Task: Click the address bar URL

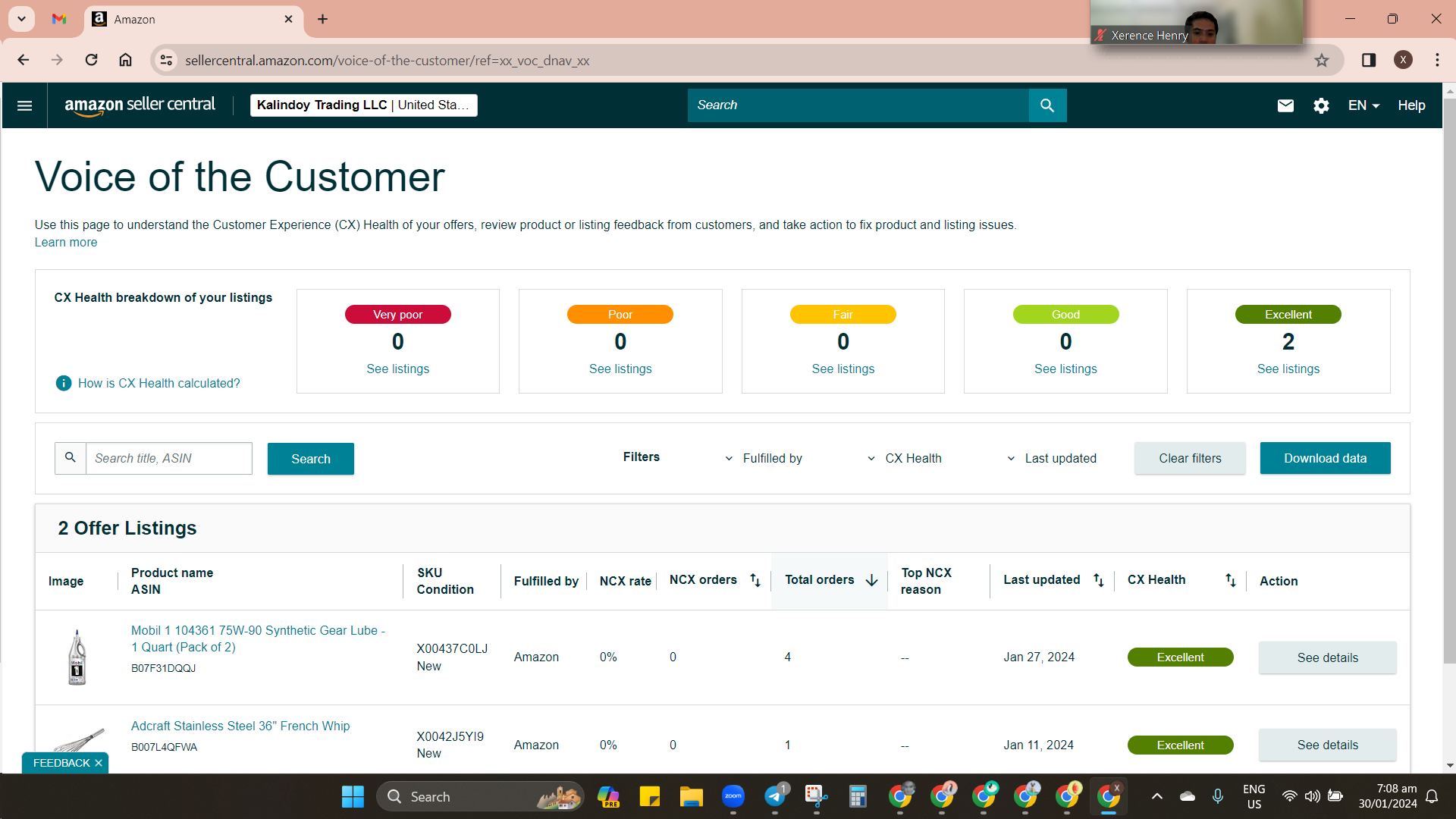Action: click(x=387, y=61)
